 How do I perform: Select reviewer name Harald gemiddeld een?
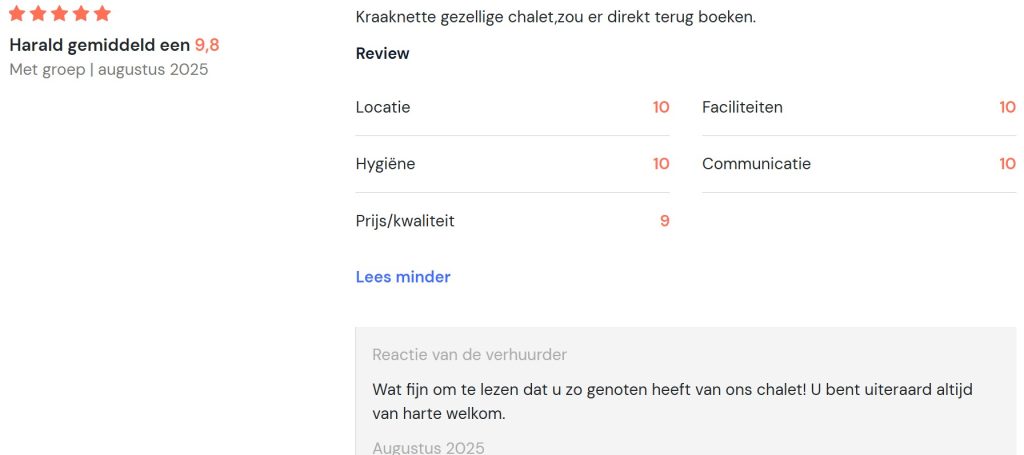(100, 45)
